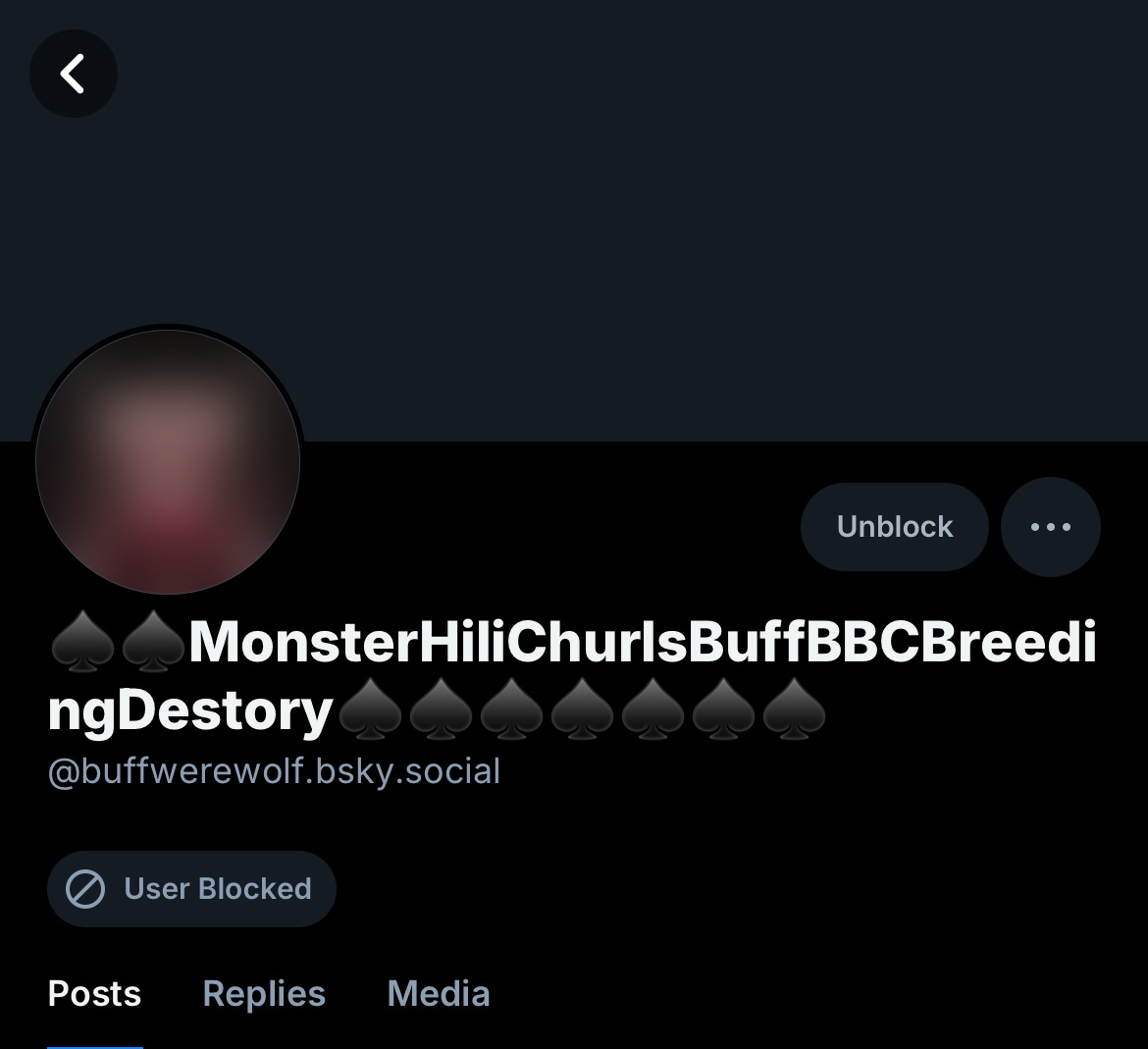The width and height of the screenshot is (1148, 1049).
Task: Click the last spade emoji after the display name
Action: pos(794,710)
